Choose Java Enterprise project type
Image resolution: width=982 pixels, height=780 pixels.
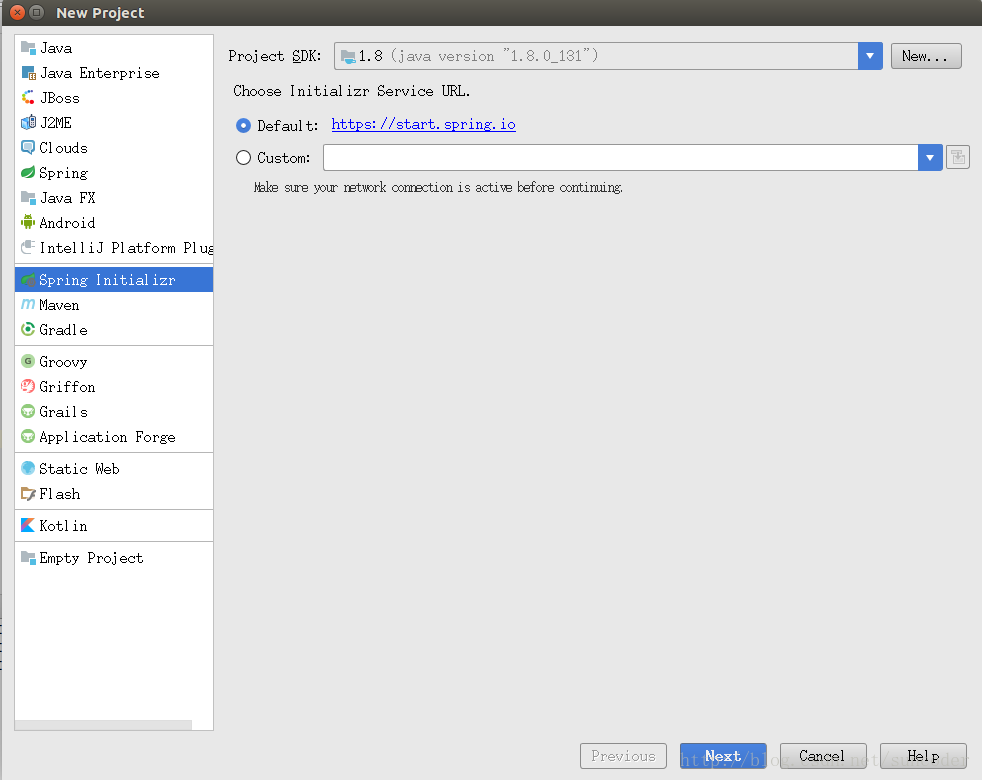pyautogui.click(x=114, y=73)
